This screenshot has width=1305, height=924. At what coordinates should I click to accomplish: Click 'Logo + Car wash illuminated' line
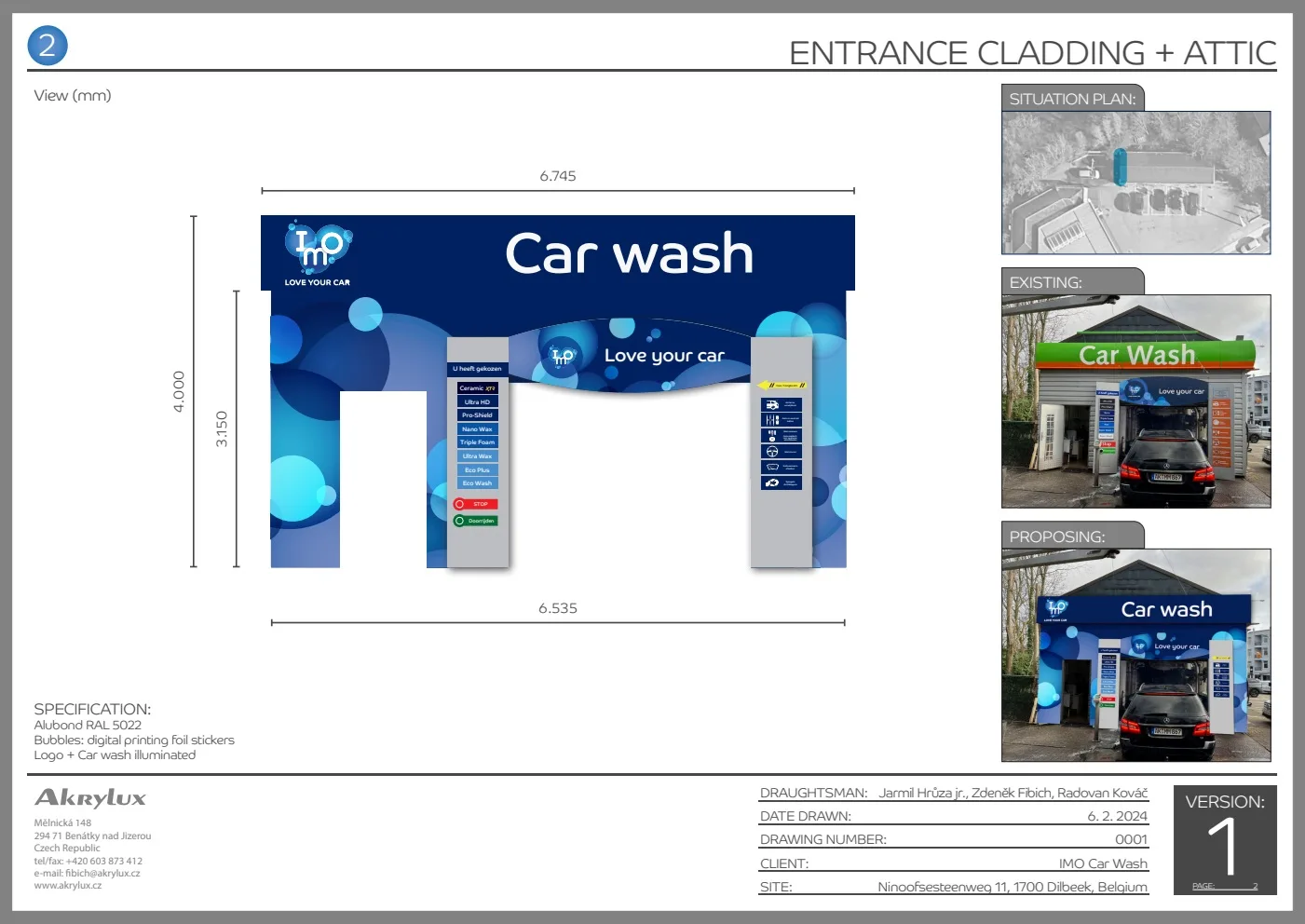coord(115,754)
